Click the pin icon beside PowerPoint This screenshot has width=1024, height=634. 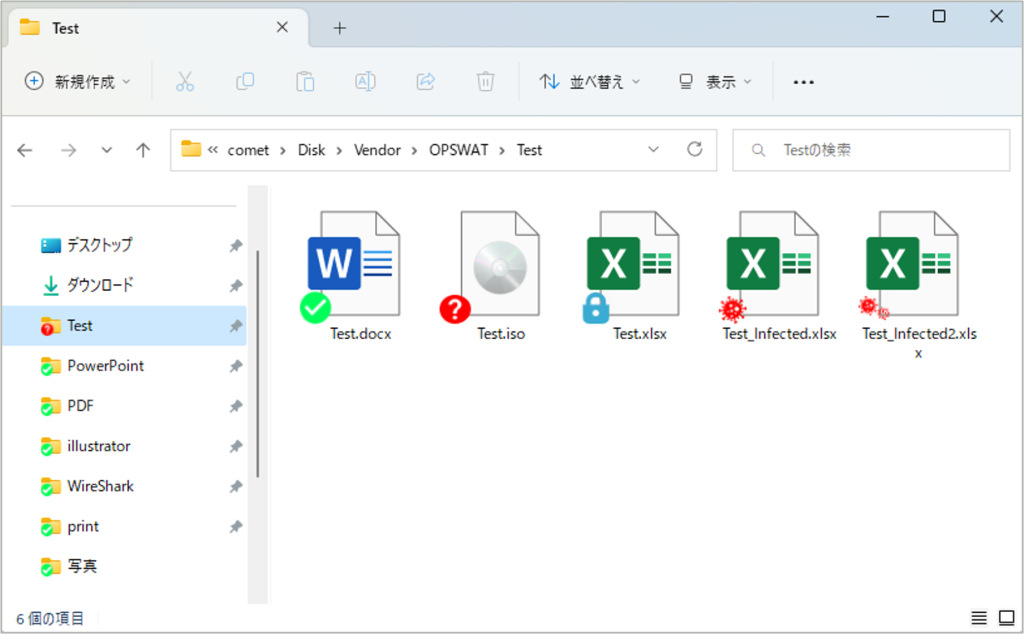(x=236, y=366)
